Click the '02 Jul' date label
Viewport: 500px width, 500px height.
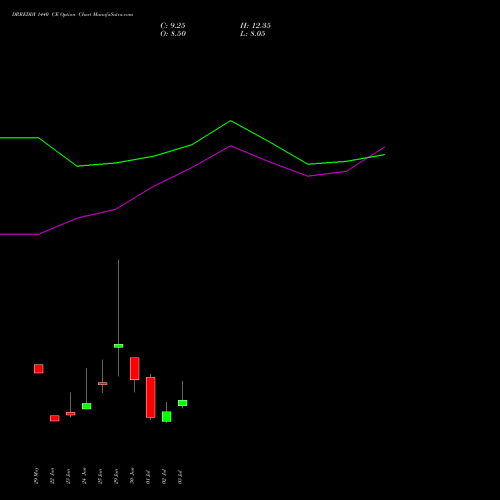point(164,477)
